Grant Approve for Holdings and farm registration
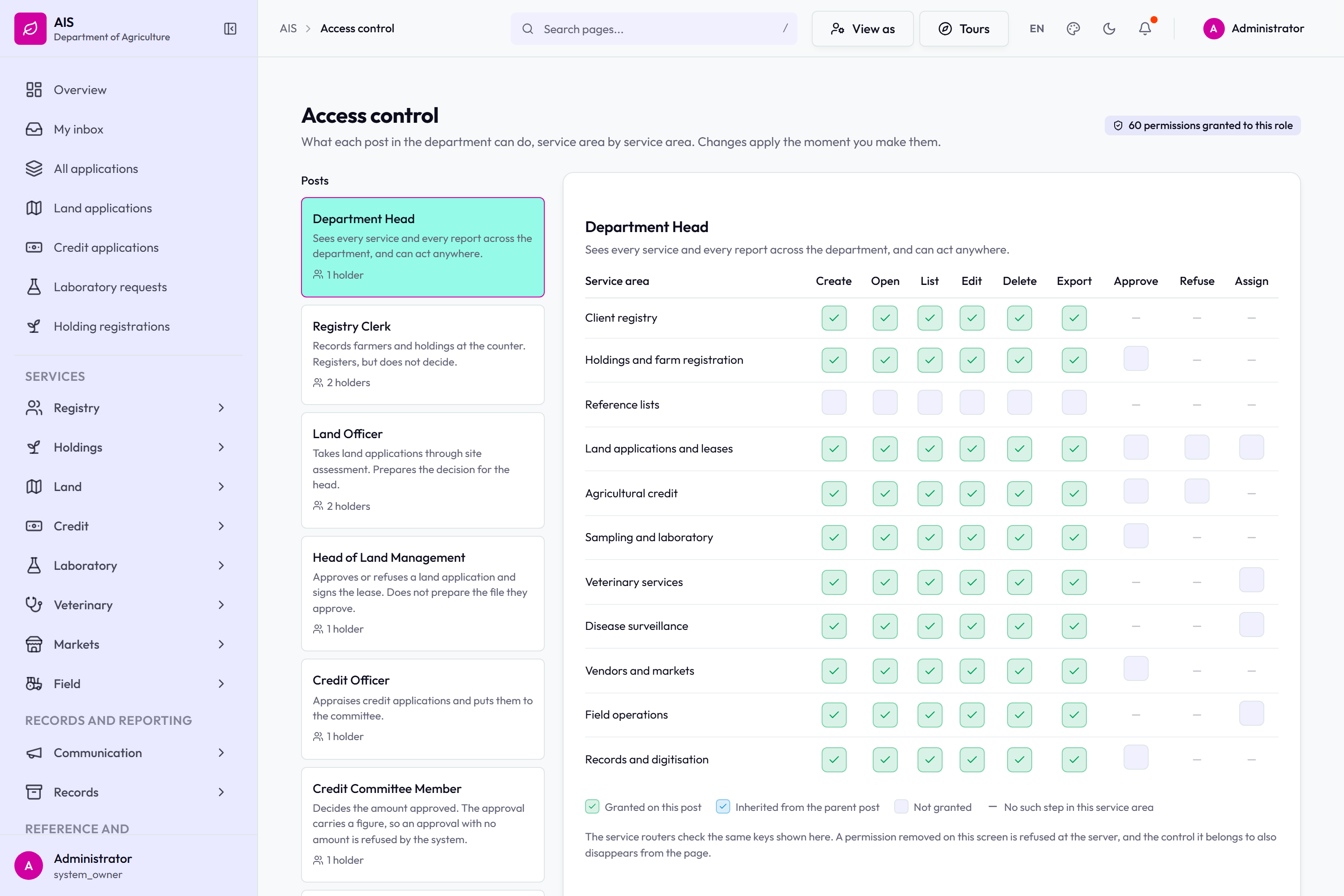 coord(1135,359)
